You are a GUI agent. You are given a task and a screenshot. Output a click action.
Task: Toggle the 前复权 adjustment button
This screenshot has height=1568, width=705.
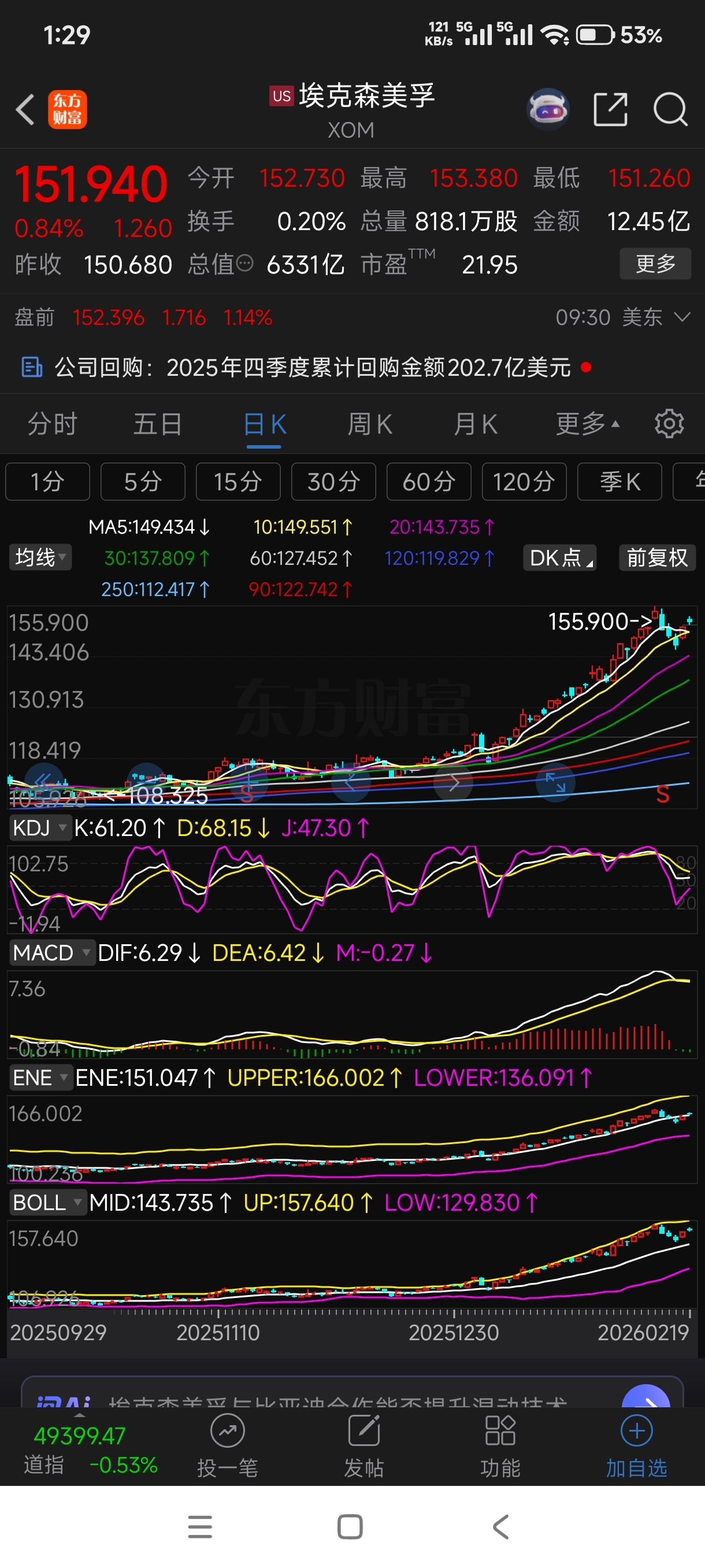pyautogui.click(x=657, y=557)
